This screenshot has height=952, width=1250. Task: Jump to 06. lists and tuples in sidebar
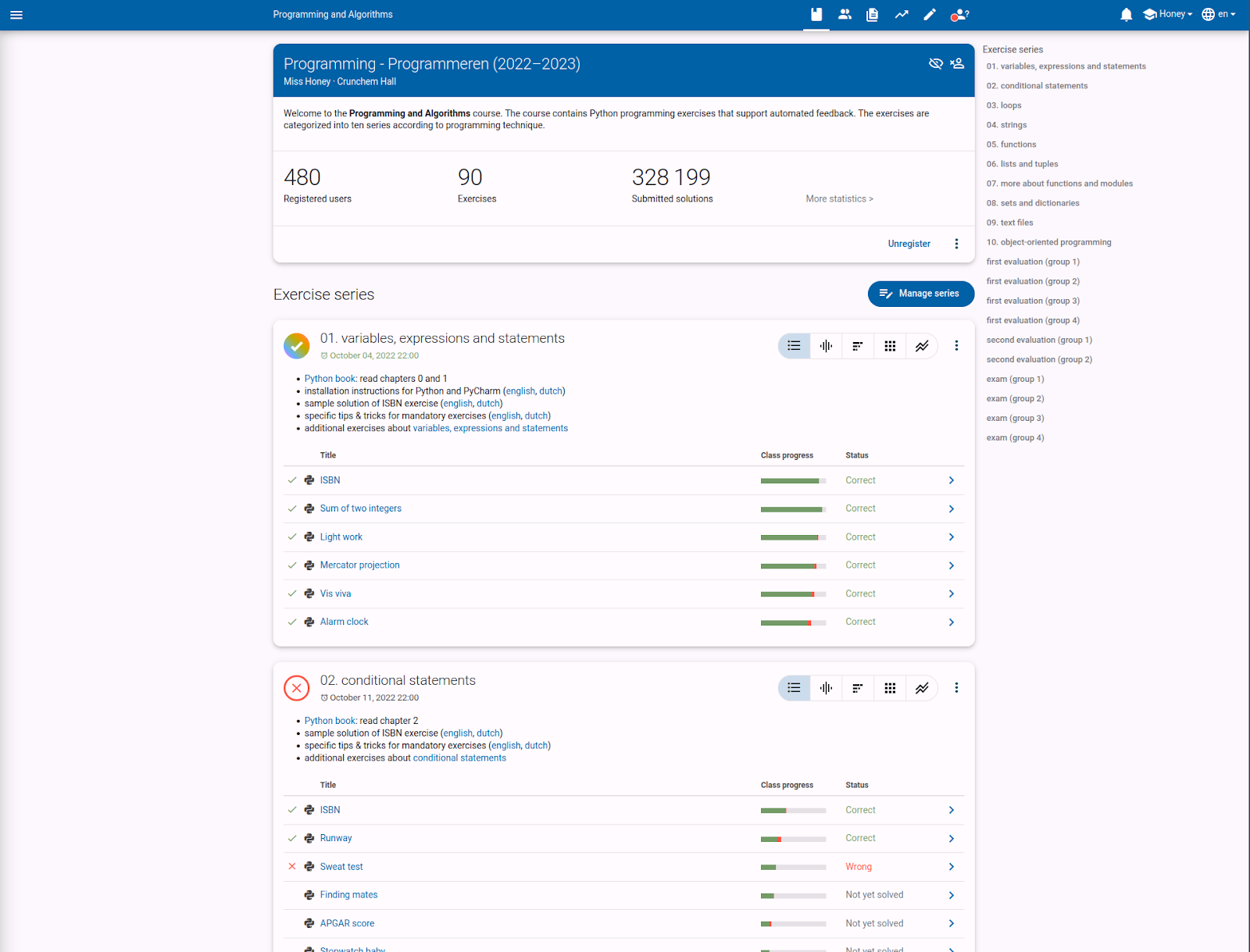pyautogui.click(x=1022, y=164)
